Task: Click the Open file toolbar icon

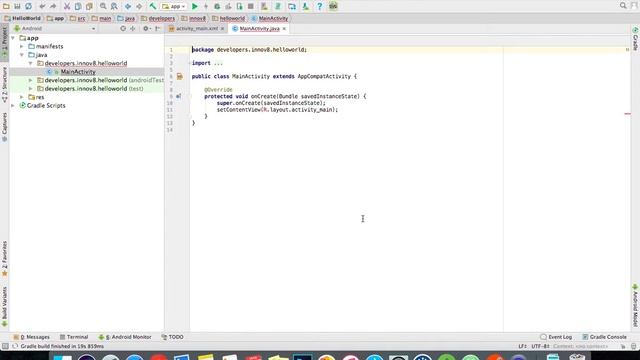Action: point(6,6)
